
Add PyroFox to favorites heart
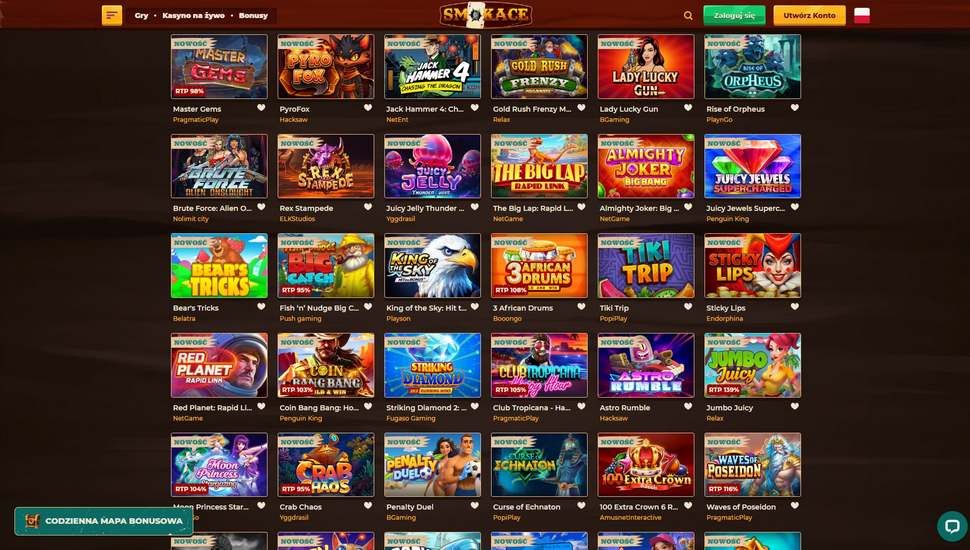tap(368, 108)
